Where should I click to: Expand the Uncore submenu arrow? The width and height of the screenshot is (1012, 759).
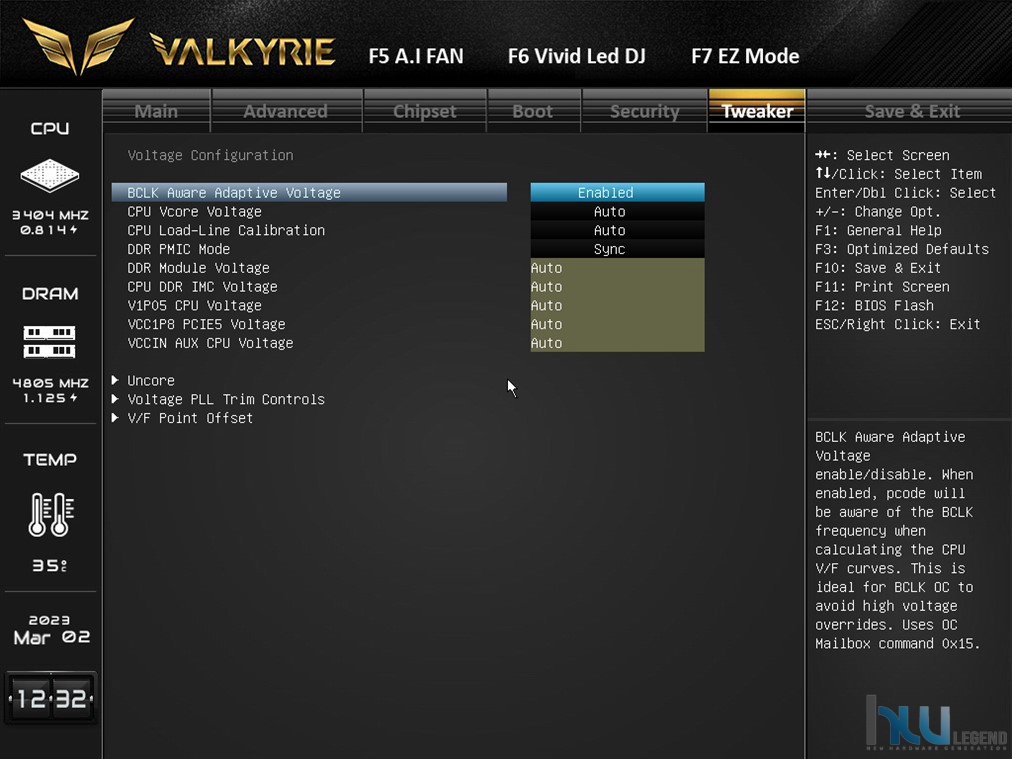pyautogui.click(x=115, y=380)
